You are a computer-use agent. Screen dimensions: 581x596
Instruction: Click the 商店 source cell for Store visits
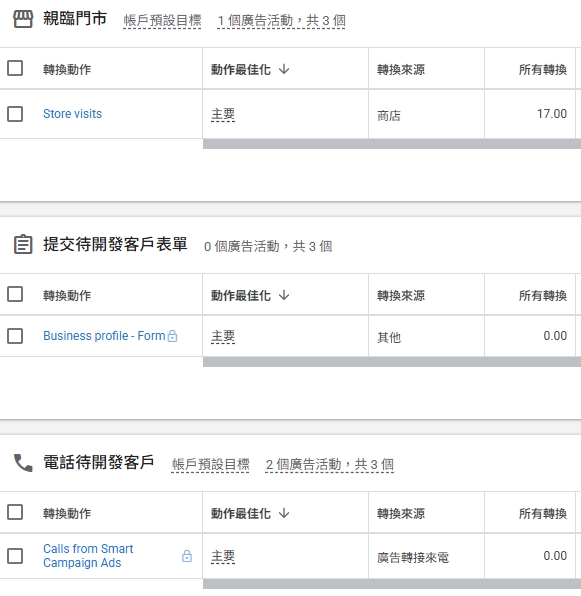click(x=389, y=115)
